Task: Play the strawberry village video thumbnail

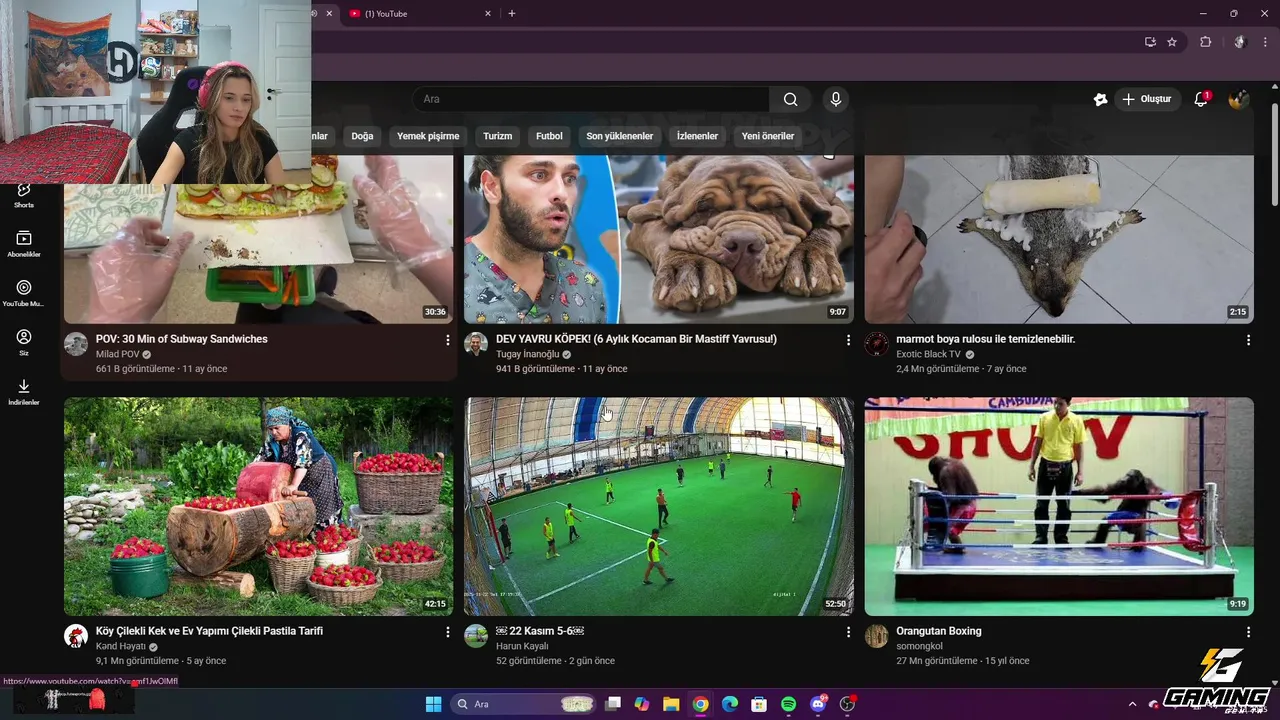Action: (258, 506)
